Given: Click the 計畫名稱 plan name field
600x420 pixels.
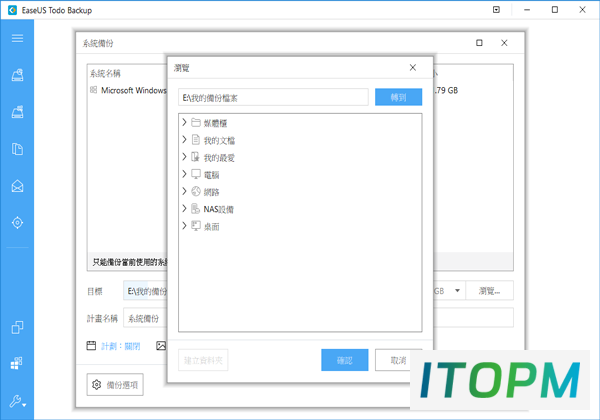Looking at the screenshot, I should click(145, 318).
